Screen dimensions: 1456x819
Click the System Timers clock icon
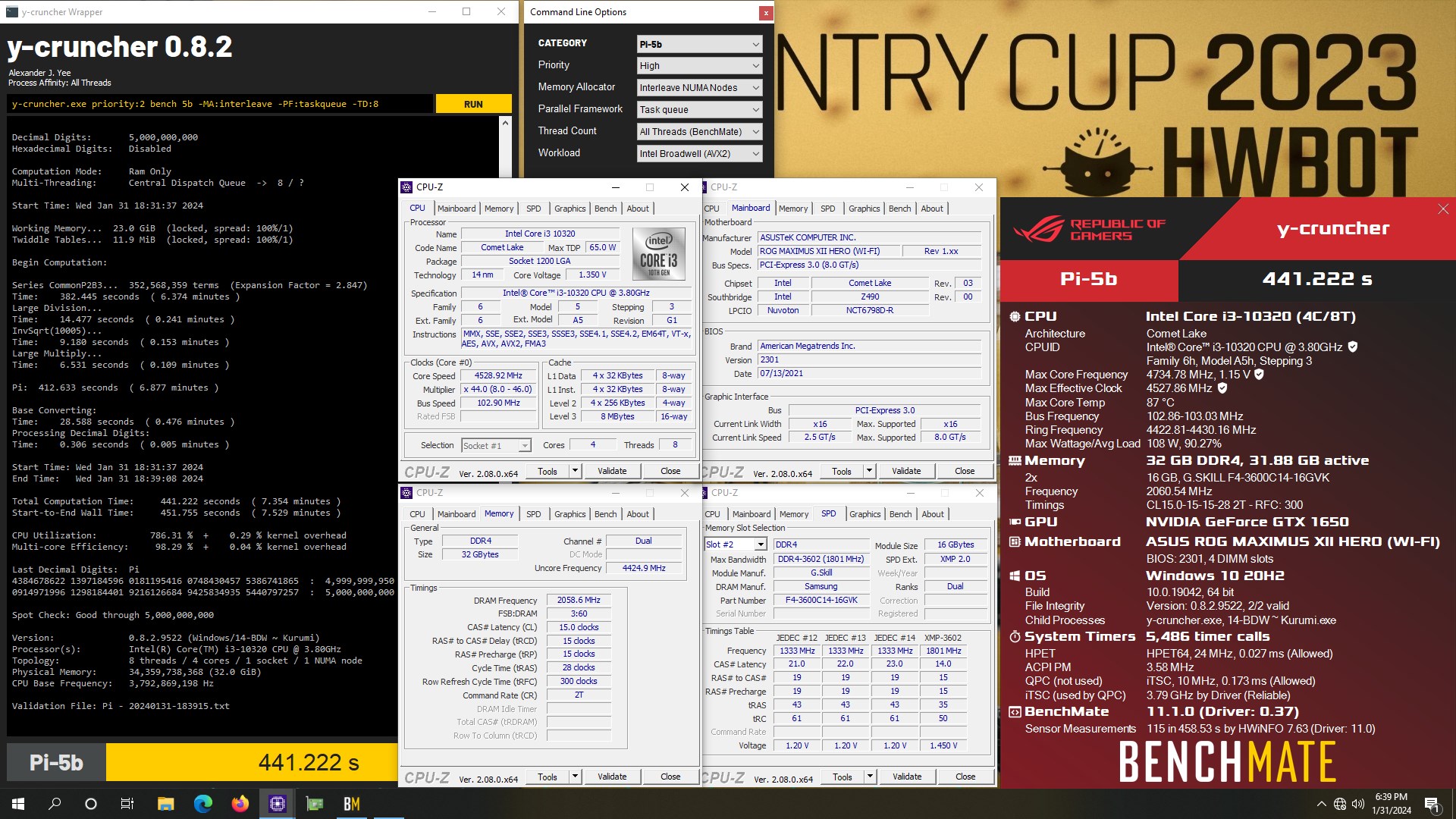point(1015,637)
